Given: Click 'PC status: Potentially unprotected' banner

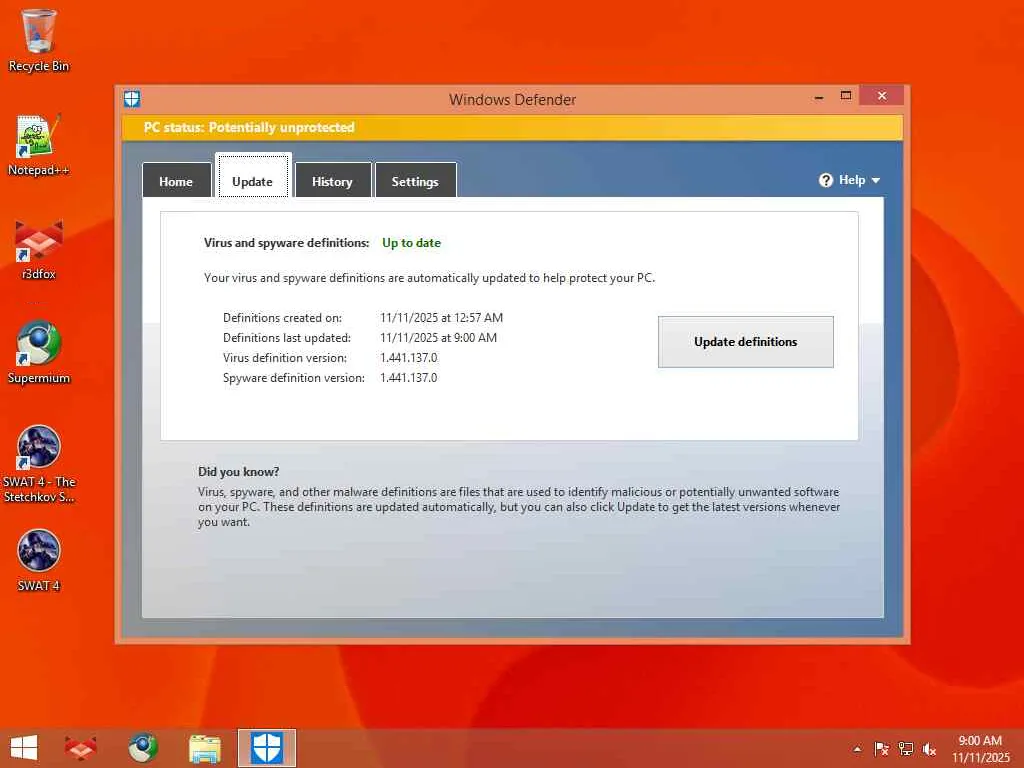Looking at the screenshot, I should click(x=513, y=127).
